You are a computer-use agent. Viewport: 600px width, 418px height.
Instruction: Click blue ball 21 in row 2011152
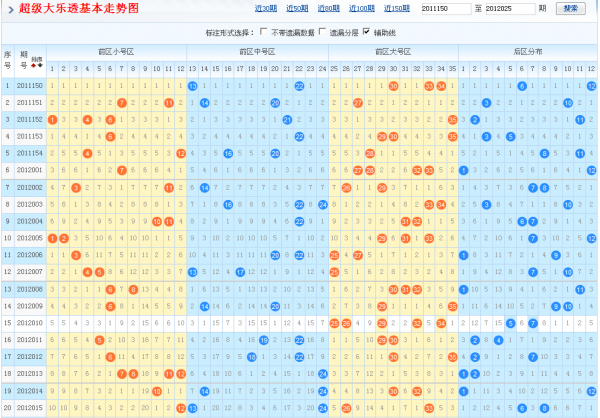pyautogui.click(x=287, y=120)
